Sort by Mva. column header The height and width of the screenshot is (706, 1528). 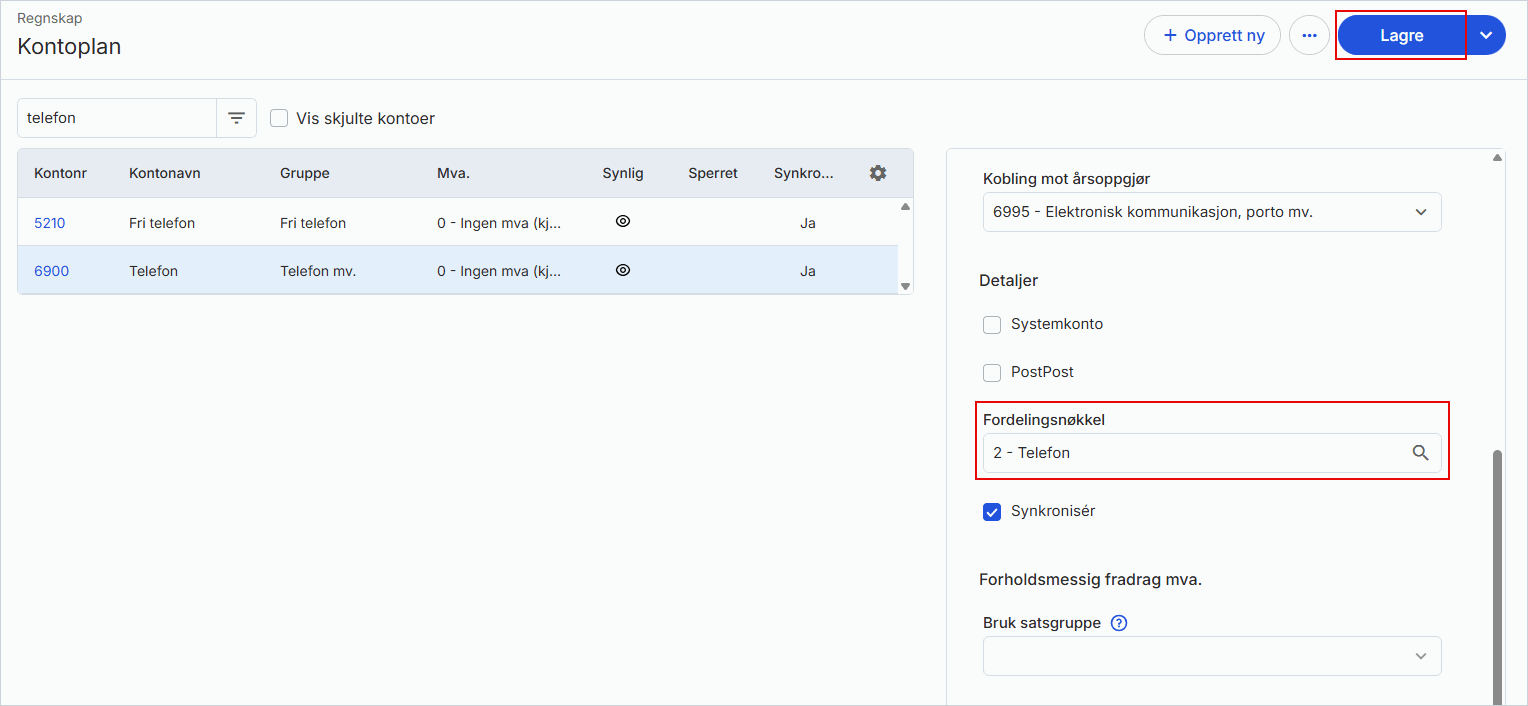453,173
